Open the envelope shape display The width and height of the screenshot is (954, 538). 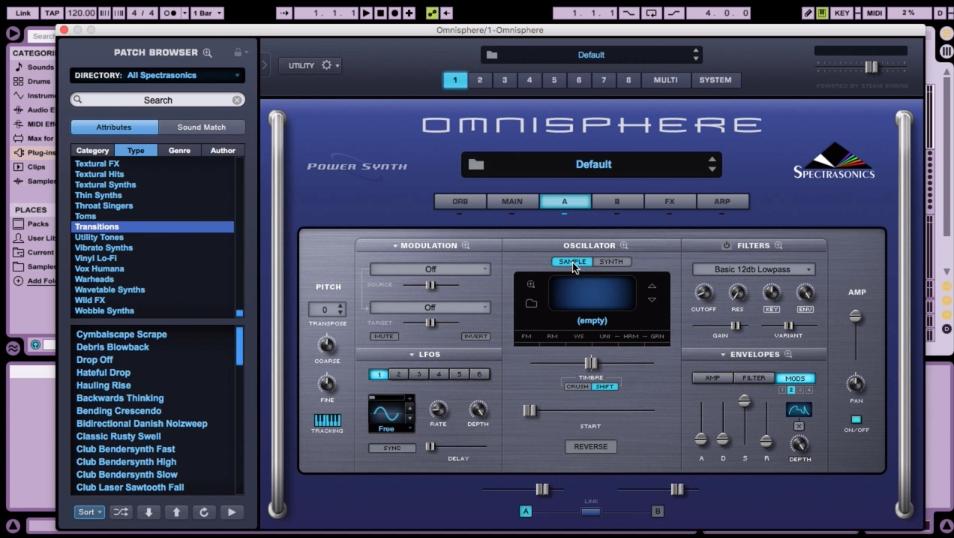[798, 410]
